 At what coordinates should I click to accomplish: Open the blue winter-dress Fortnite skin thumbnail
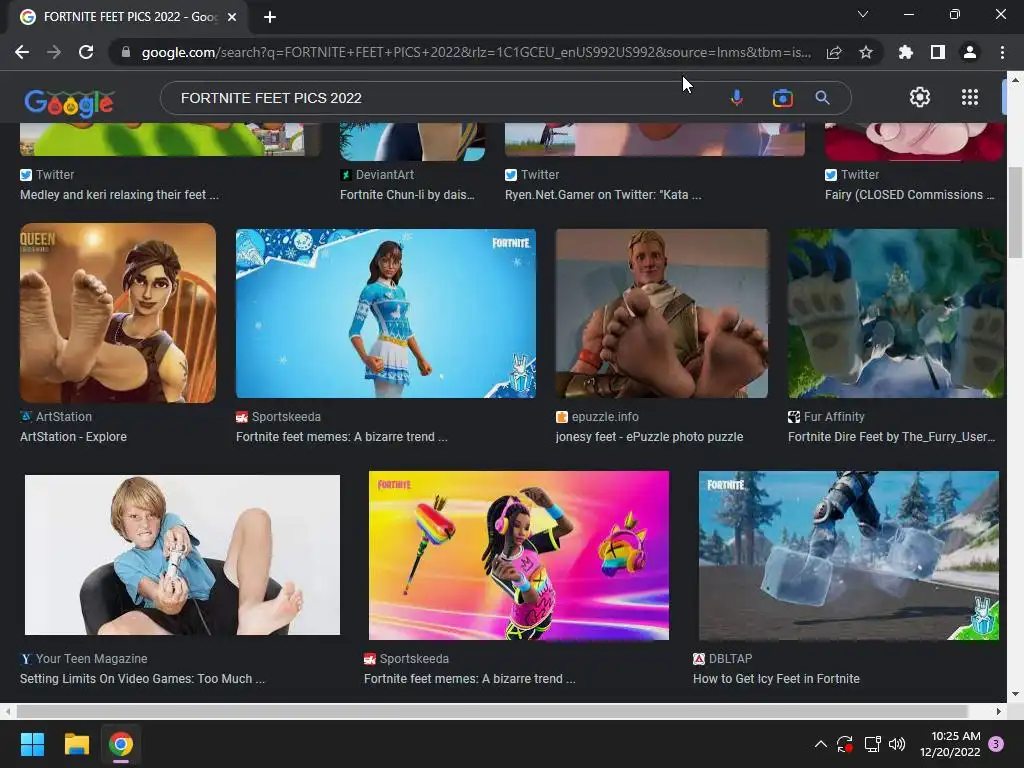pos(385,313)
